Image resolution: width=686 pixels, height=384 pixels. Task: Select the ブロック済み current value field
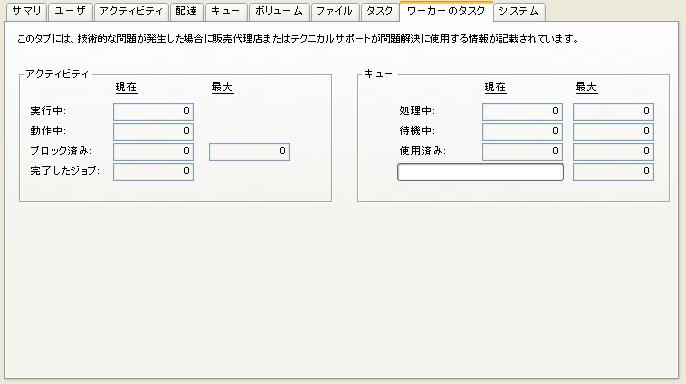pos(153,151)
